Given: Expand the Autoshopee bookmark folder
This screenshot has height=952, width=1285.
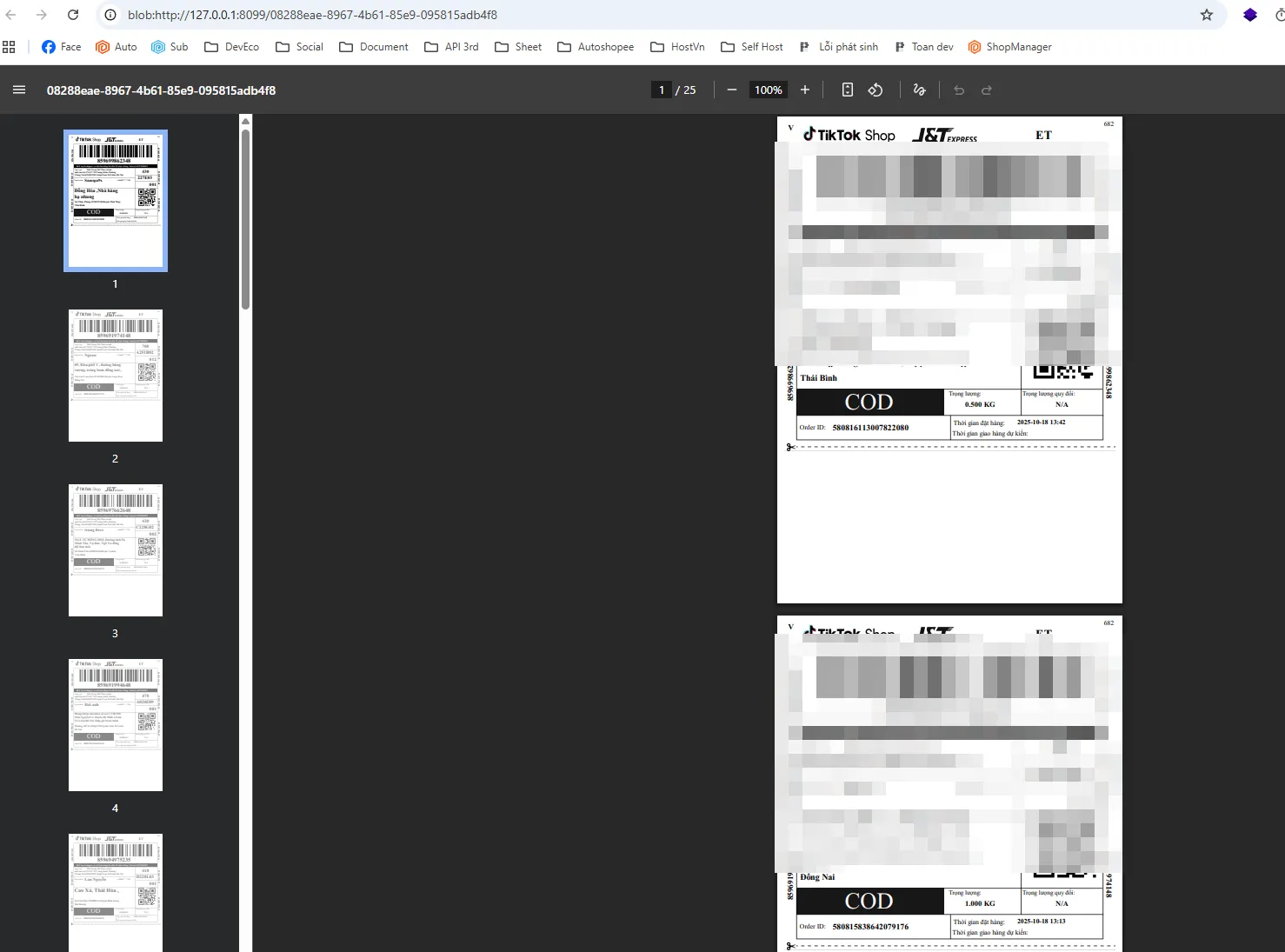Looking at the screenshot, I should coord(596,47).
